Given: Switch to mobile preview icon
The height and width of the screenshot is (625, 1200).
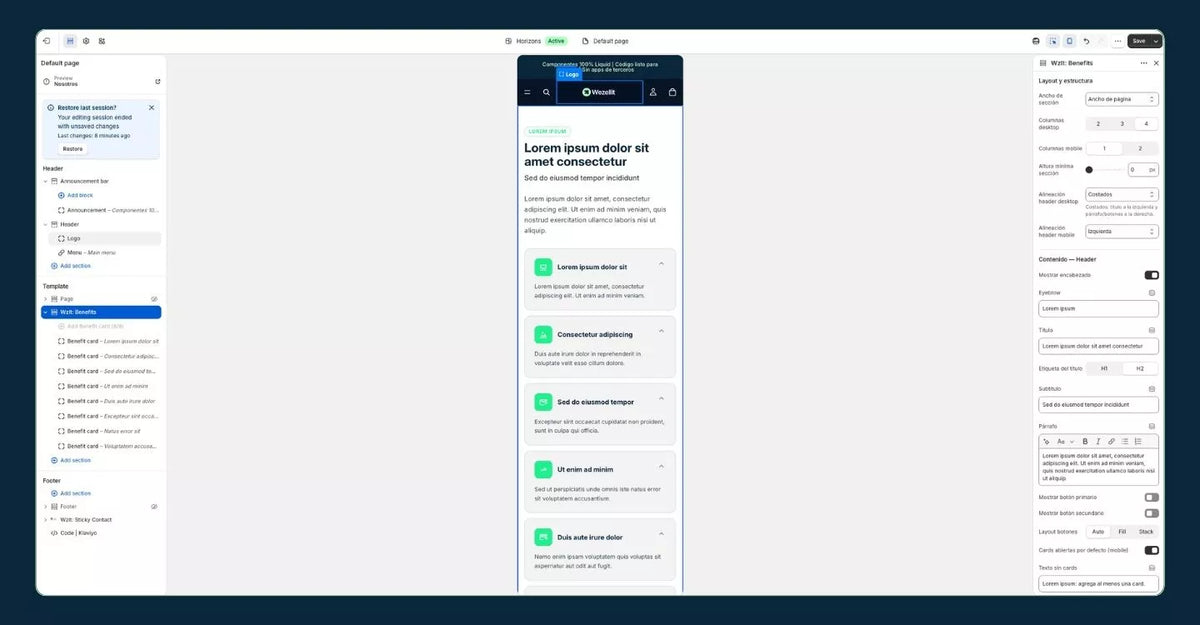Looking at the screenshot, I should point(1069,41).
